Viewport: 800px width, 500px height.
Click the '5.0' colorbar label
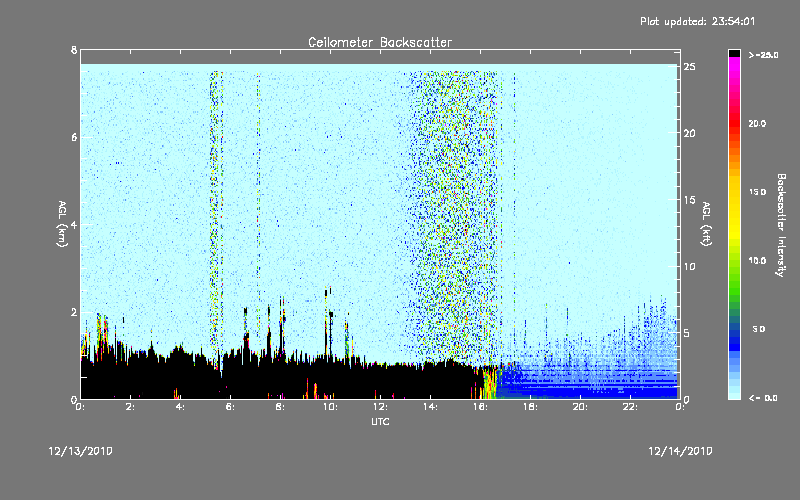tap(759, 329)
